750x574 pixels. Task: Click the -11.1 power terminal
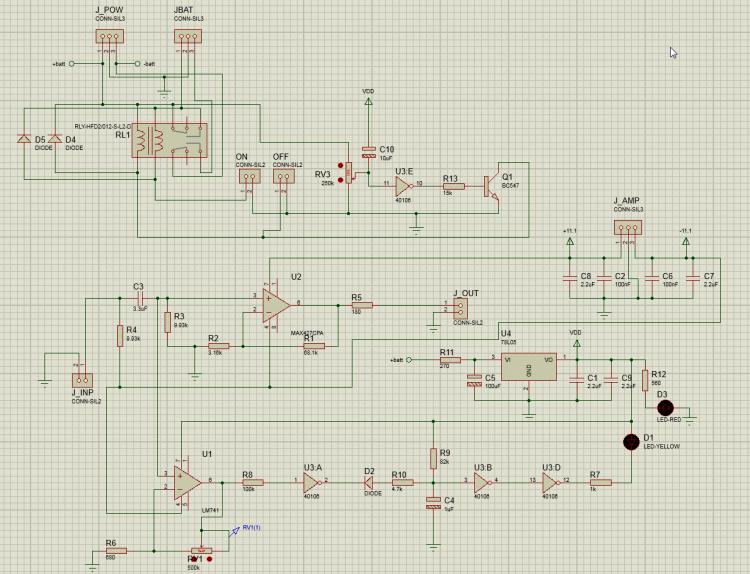coord(685,241)
